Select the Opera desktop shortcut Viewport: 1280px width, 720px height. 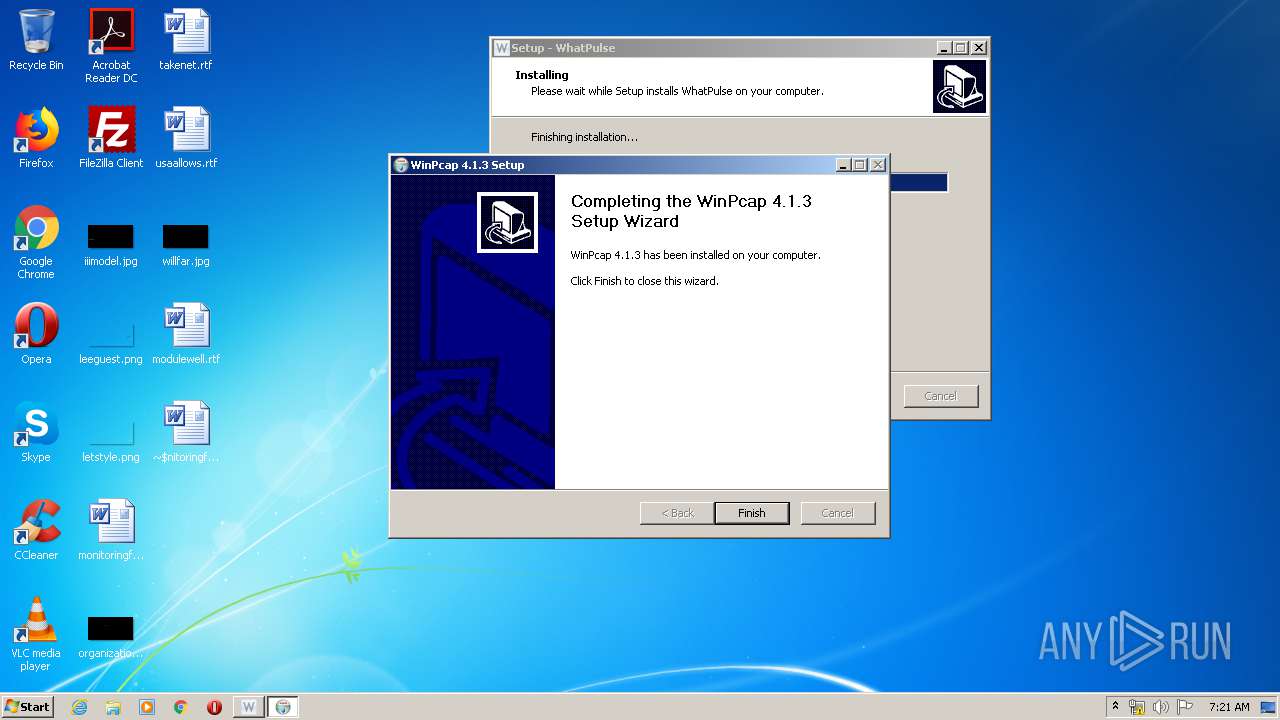(x=36, y=334)
